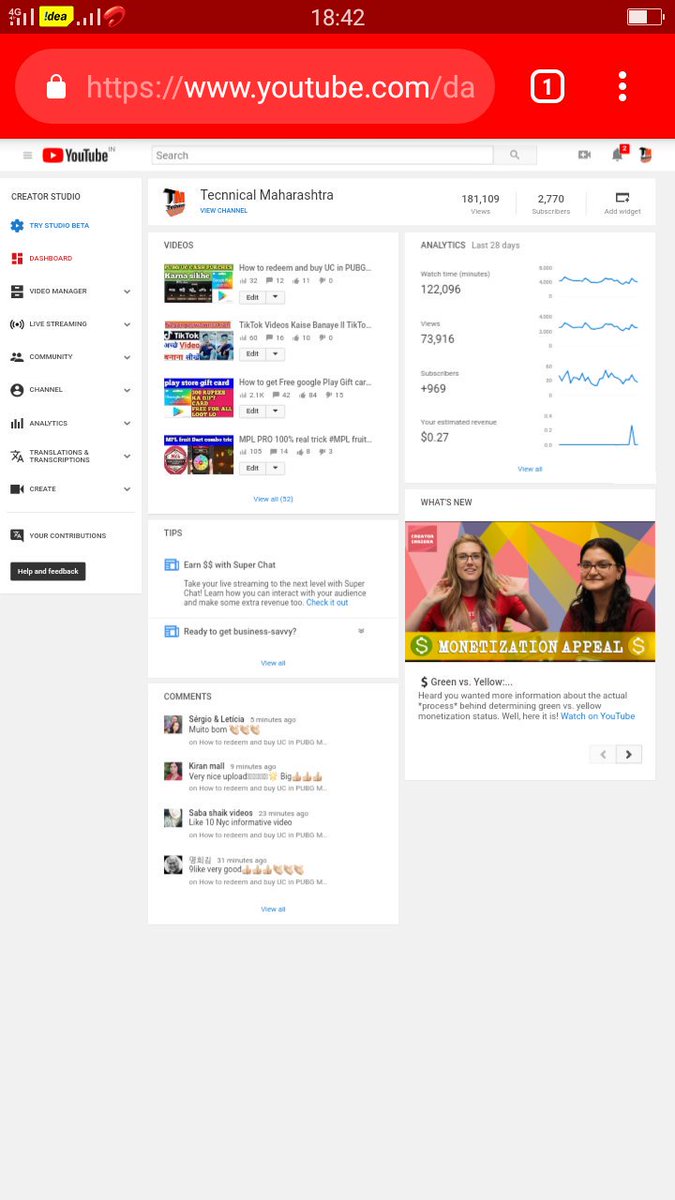The height and width of the screenshot is (1200, 675).
Task: Click the 'Check it out' Super Chat link
Action: [x=327, y=603]
